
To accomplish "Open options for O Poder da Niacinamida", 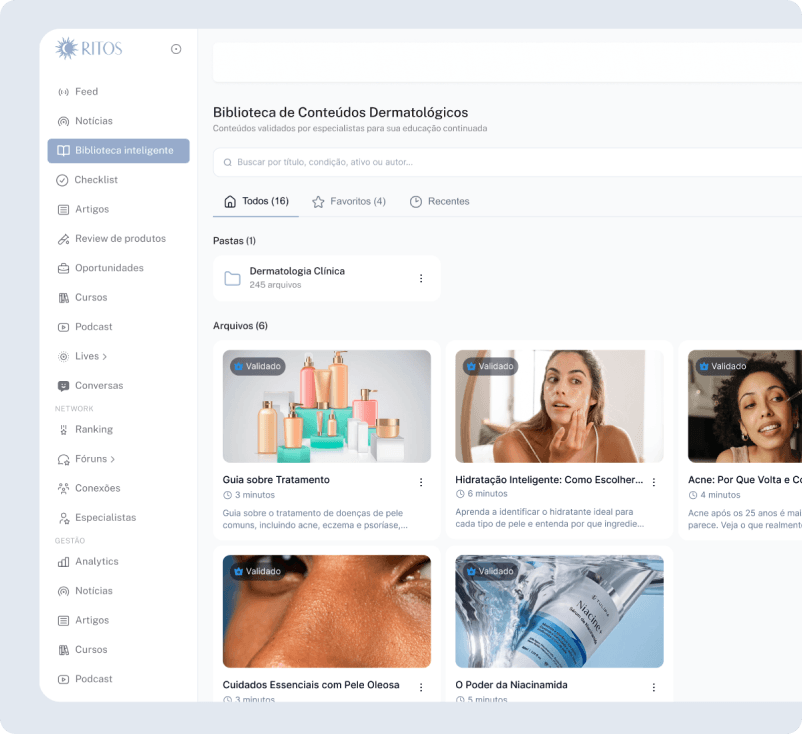I will point(654,687).
